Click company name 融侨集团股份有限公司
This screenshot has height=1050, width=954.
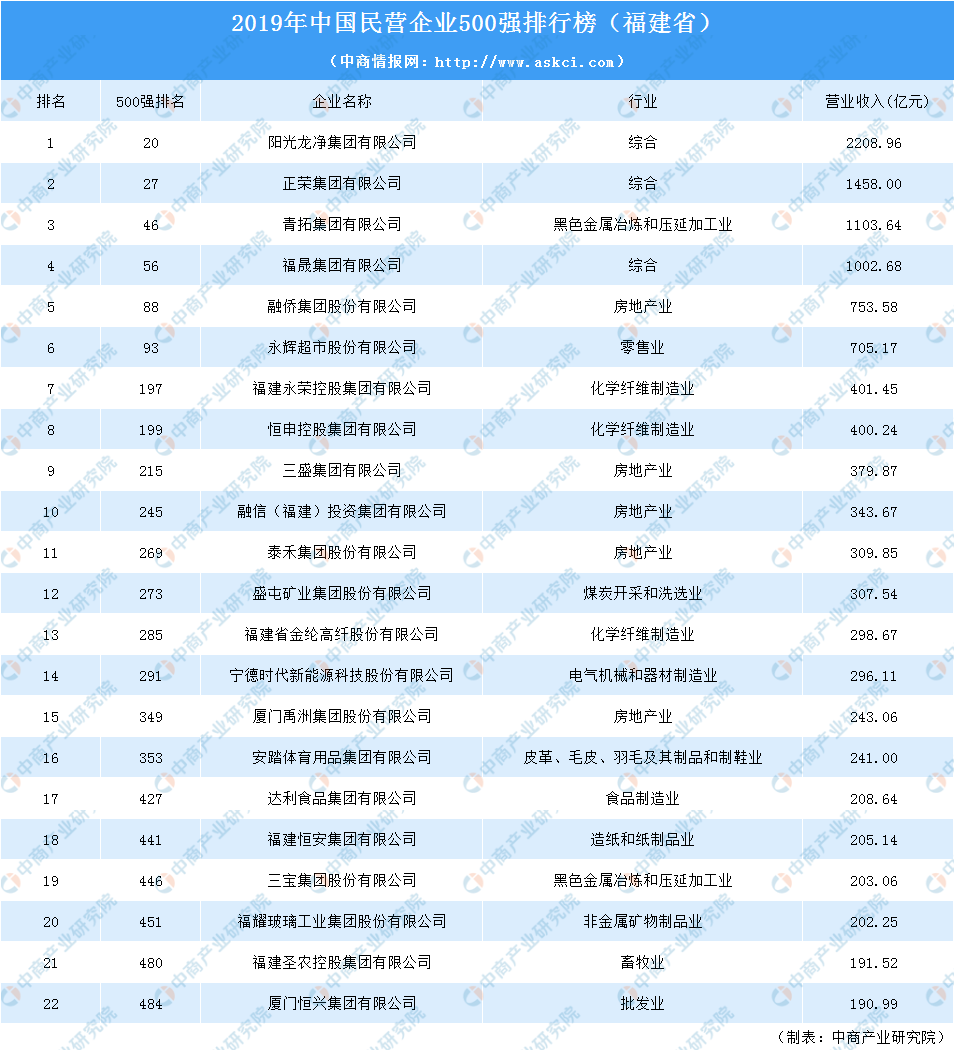click(341, 307)
